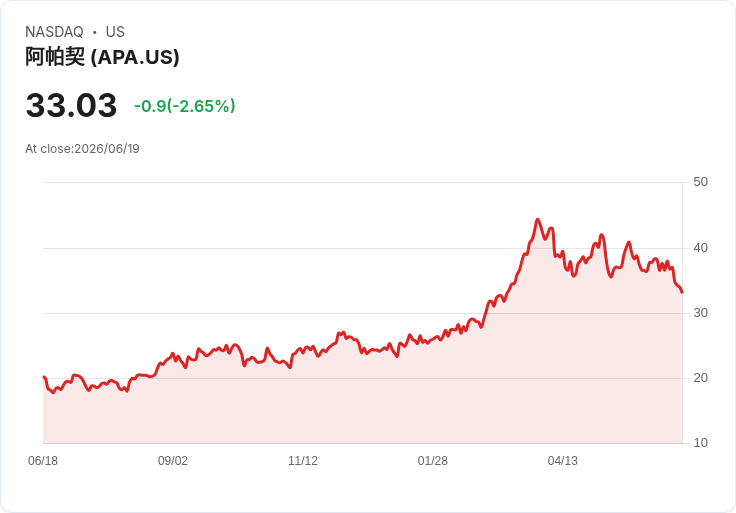Click the rightmost end of the price line

point(682,292)
